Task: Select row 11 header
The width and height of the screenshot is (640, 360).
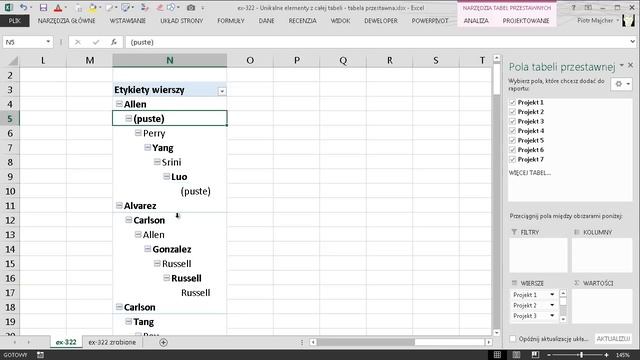Action: click(x=10, y=205)
